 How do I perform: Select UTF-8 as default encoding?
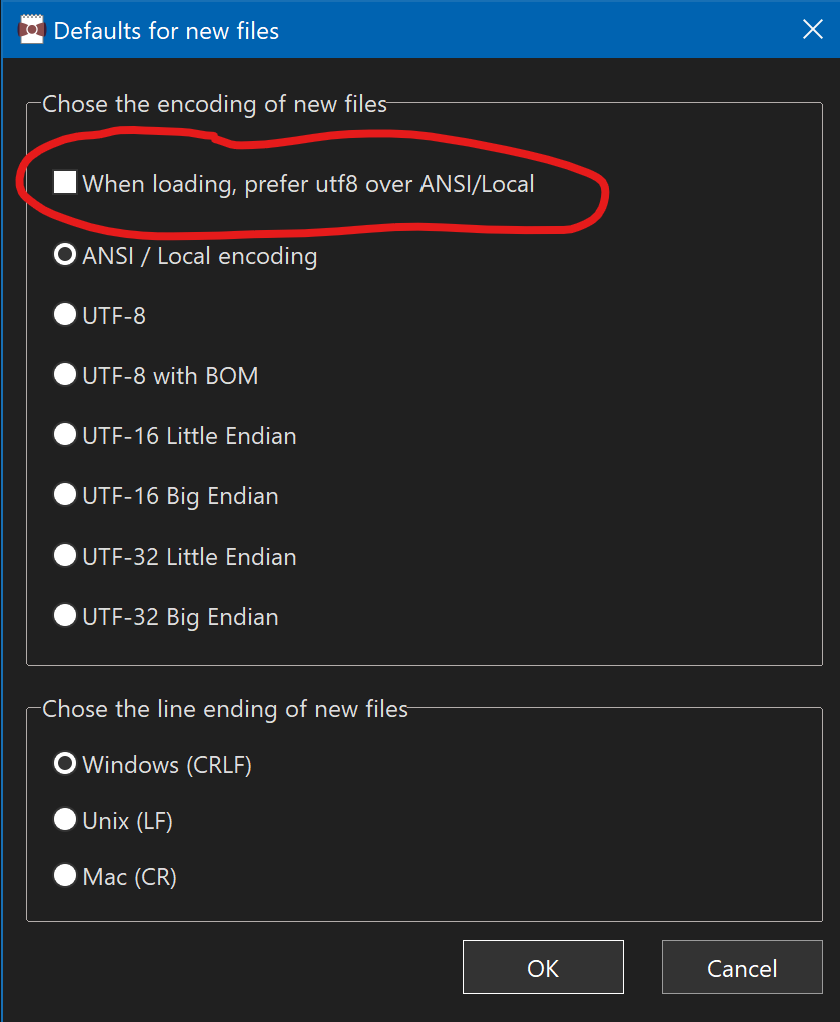pyautogui.click(x=64, y=314)
